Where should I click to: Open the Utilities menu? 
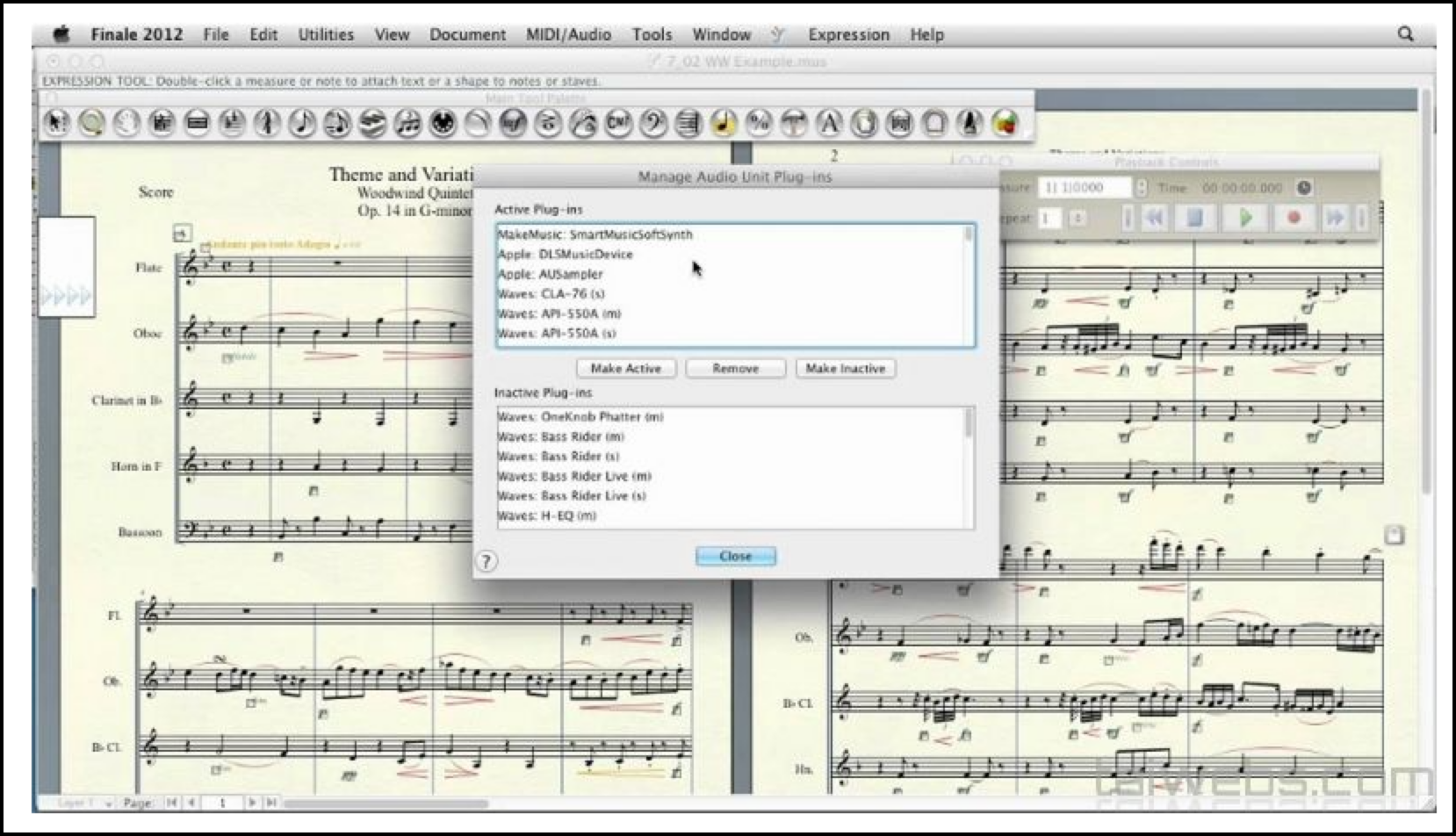326,34
